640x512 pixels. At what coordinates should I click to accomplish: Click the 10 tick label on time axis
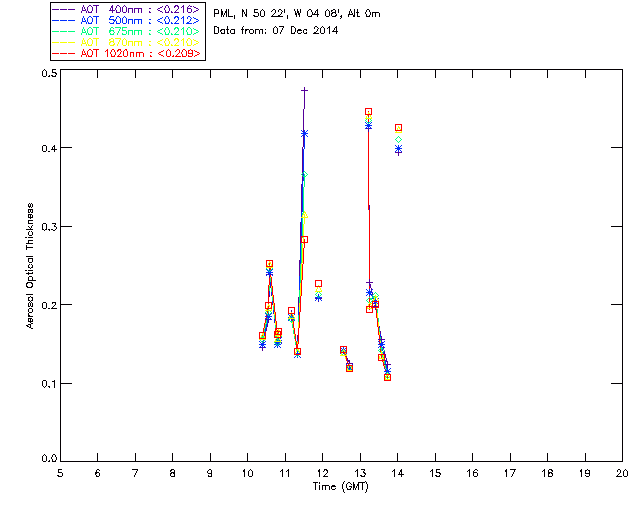coord(247,473)
